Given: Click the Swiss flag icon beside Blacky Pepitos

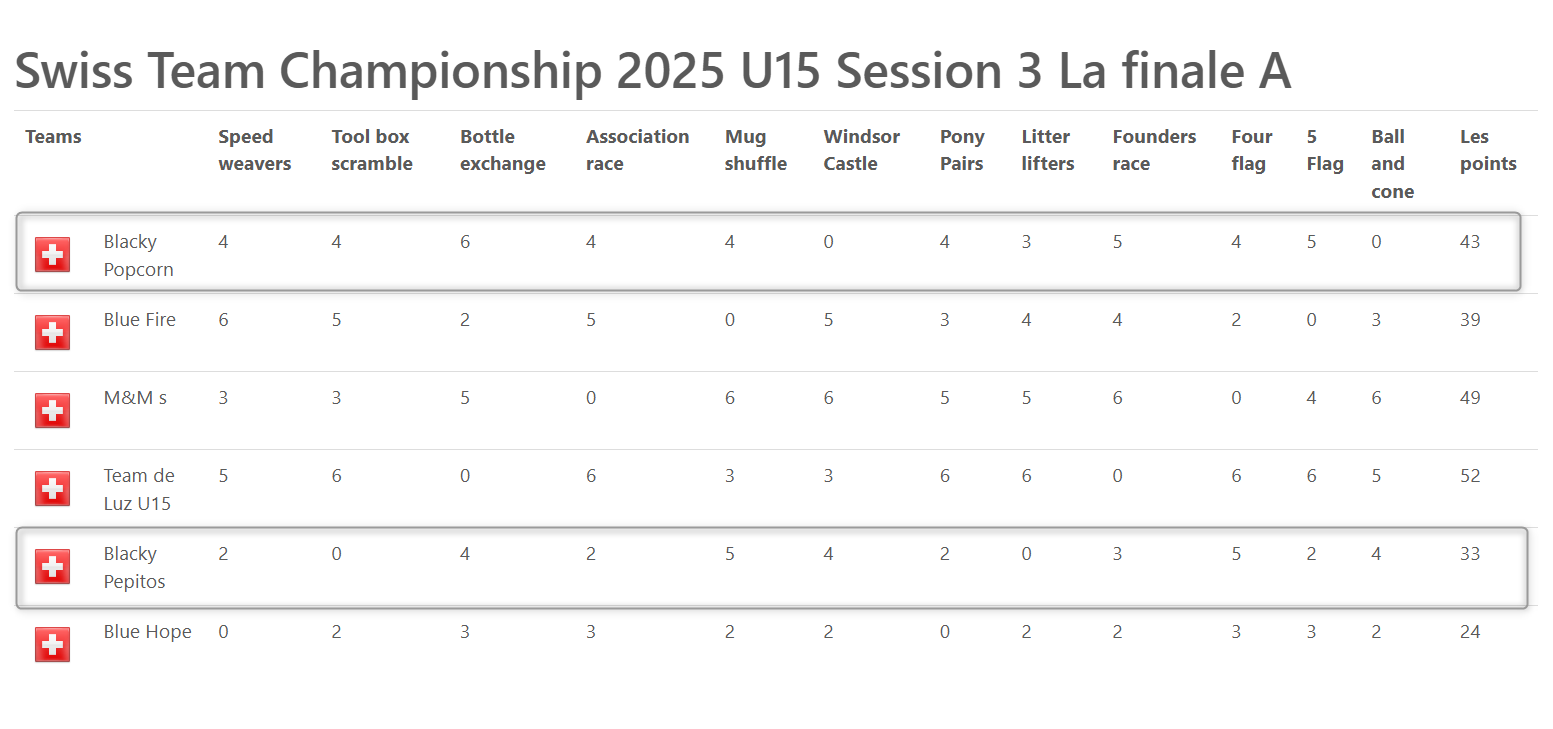Looking at the screenshot, I should pos(52,567).
